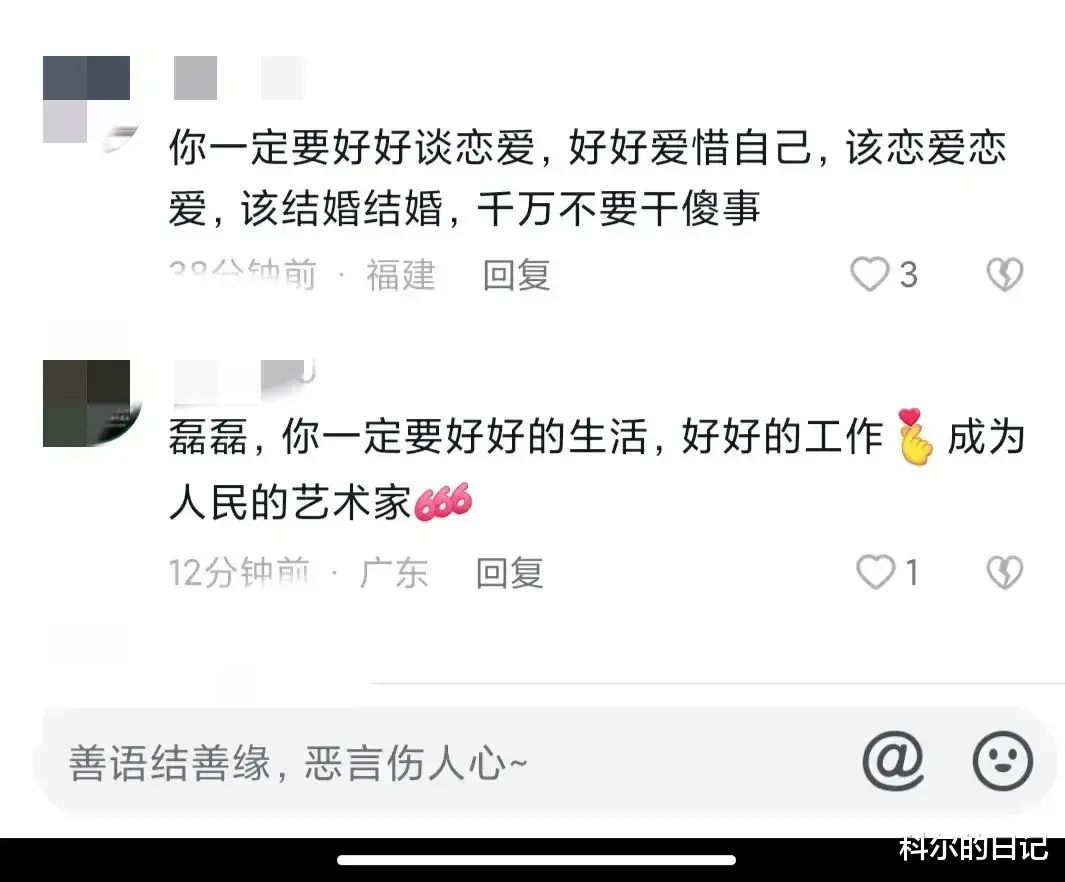Viewport: 1065px width, 882px height.
Task: Dislike the Guangdong comment via broken heart
Action: (1005, 572)
